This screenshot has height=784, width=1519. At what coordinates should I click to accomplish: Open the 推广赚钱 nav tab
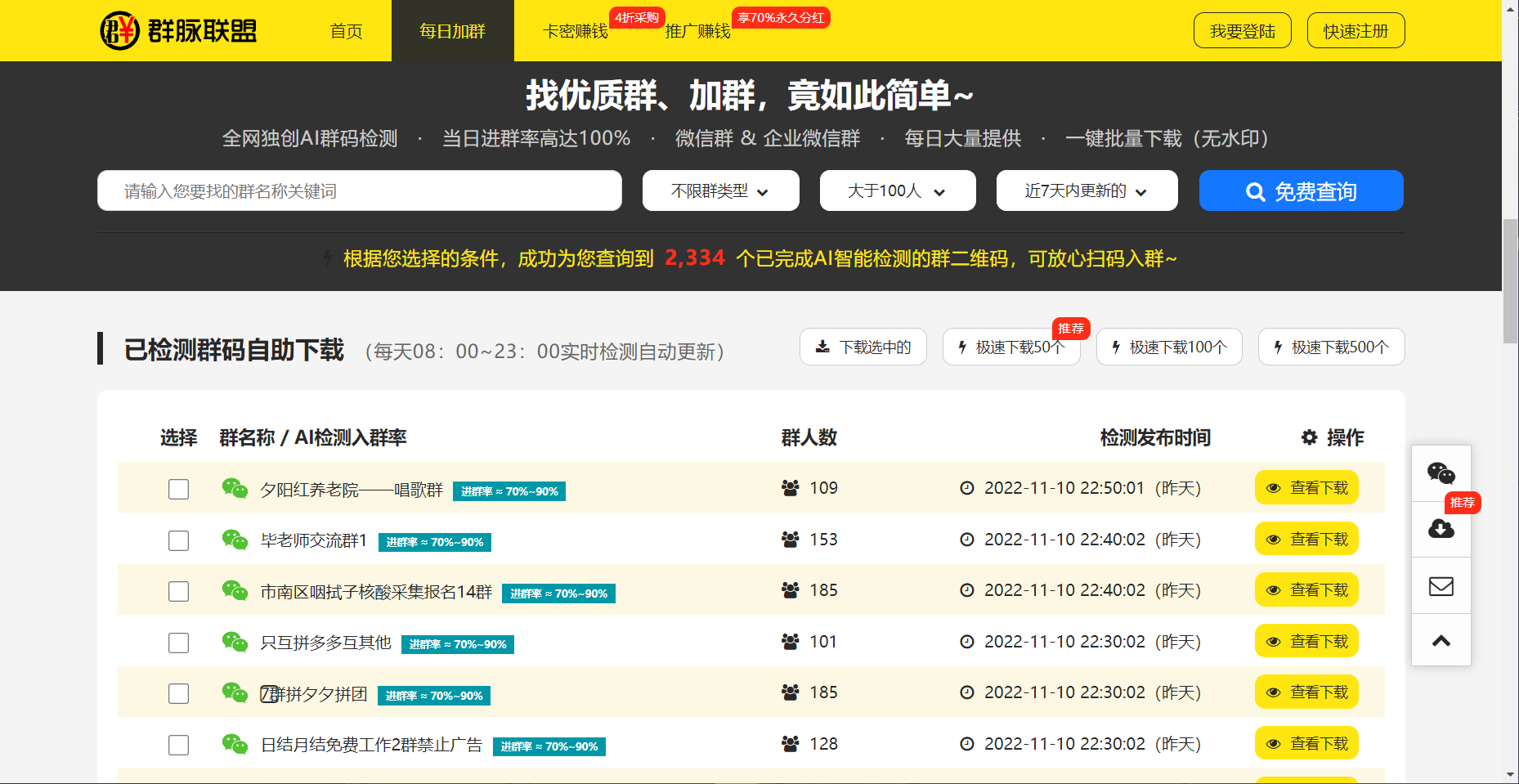tap(697, 31)
